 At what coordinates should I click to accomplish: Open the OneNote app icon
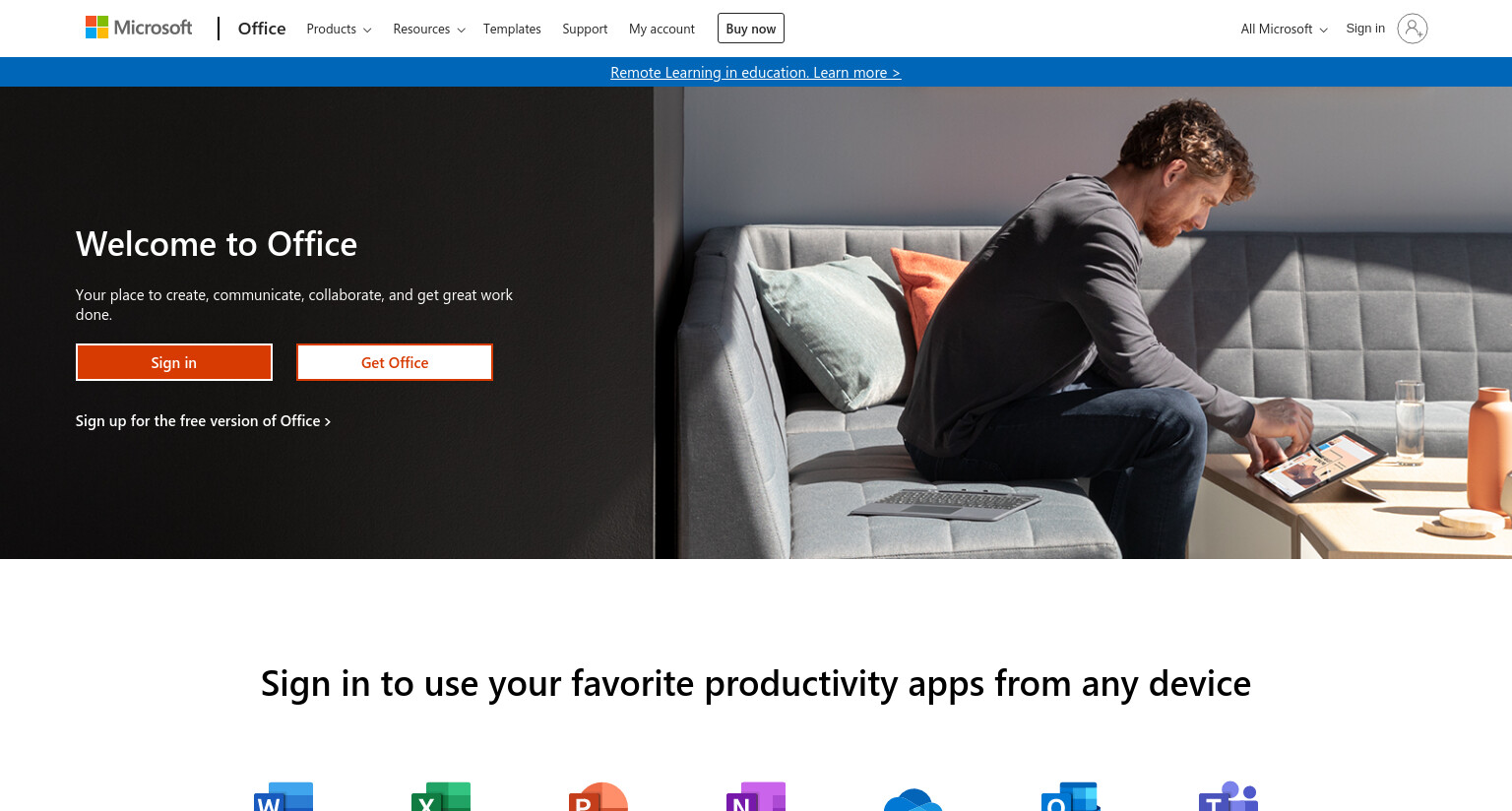click(x=756, y=796)
